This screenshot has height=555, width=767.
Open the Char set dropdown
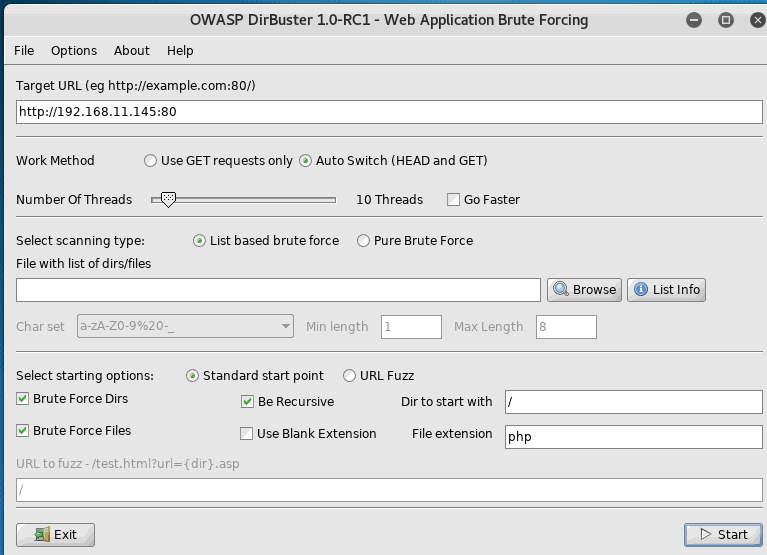tap(185, 326)
